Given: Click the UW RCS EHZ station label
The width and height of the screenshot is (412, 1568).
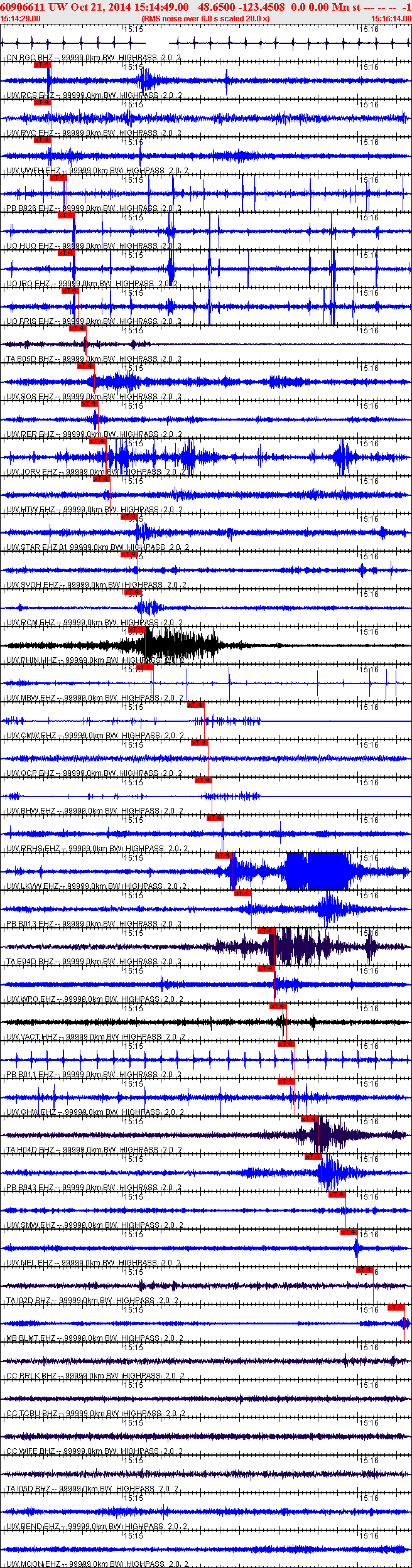Looking at the screenshot, I should coord(30,95).
